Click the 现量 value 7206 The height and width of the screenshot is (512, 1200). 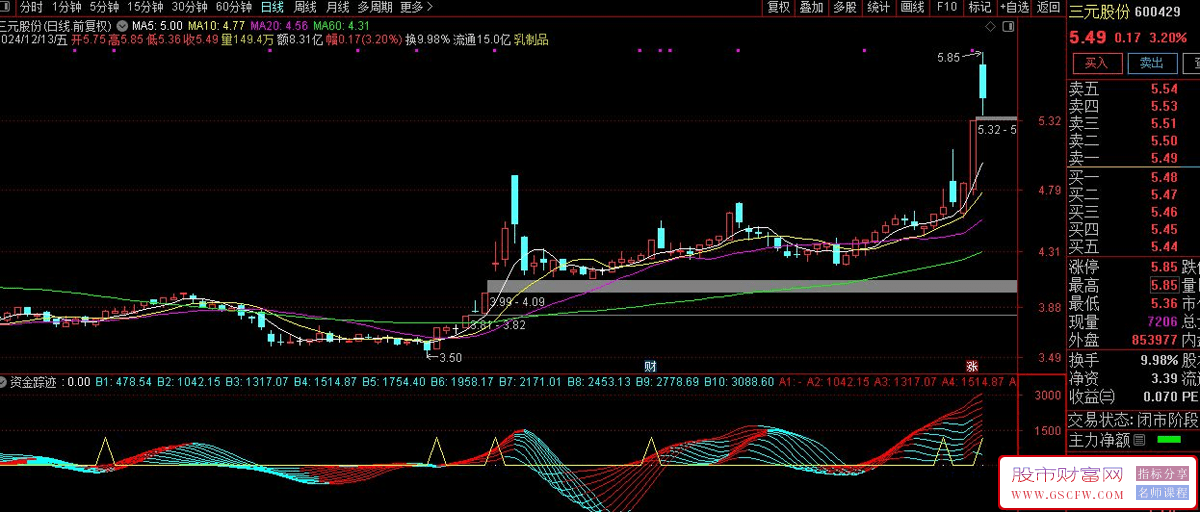click(1161, 322)
